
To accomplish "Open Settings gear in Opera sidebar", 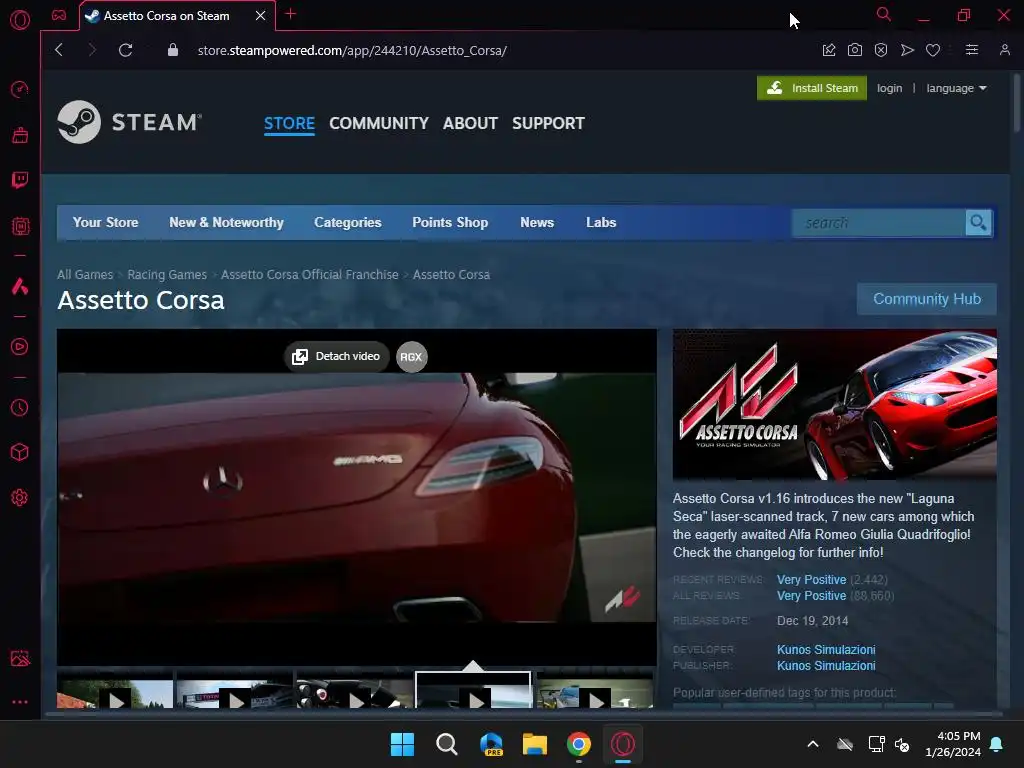I will (20, 498).
